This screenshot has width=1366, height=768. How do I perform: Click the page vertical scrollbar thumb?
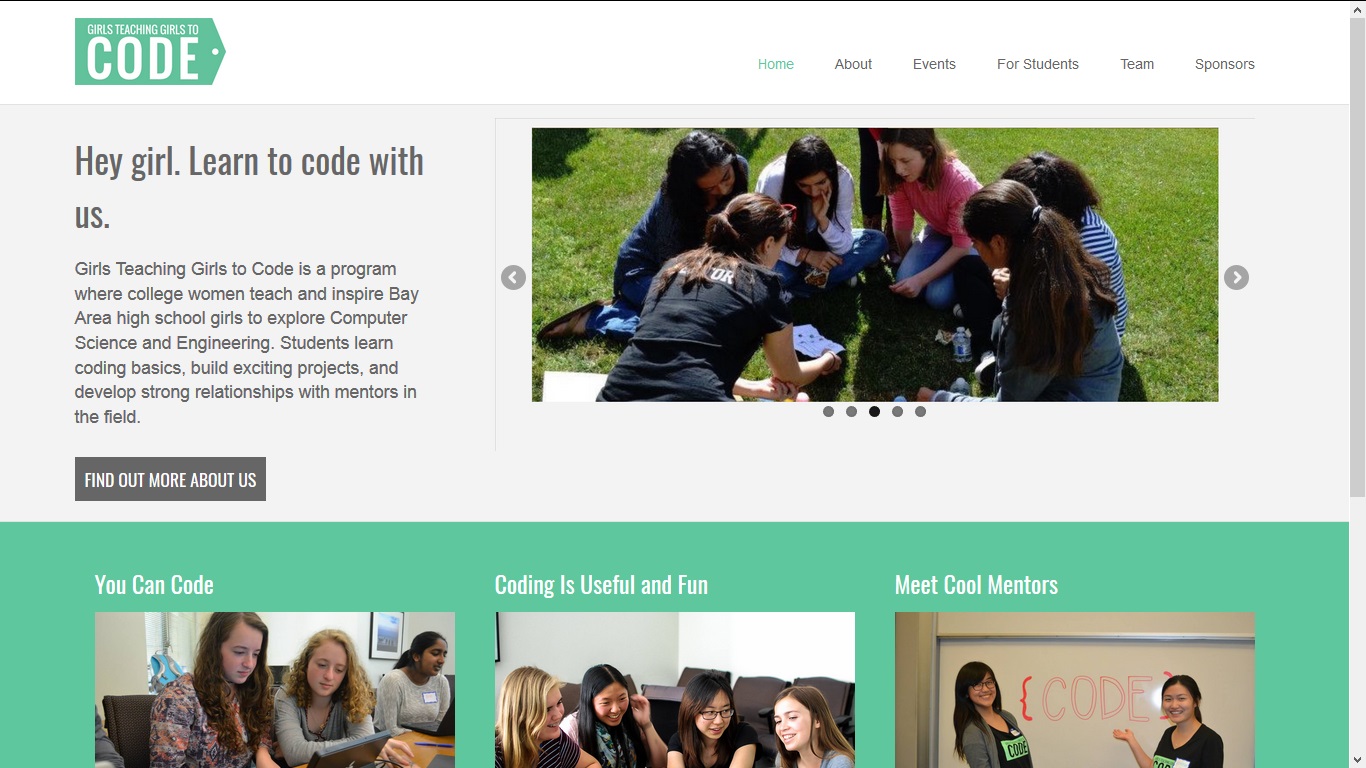point(1357,256)
